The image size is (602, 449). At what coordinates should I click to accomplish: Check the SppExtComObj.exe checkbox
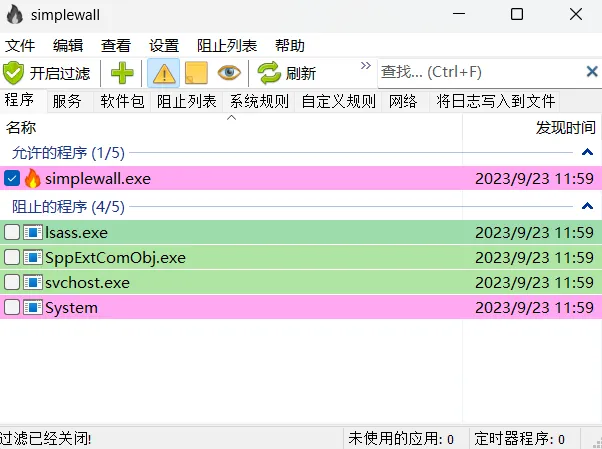click(12, 257)
